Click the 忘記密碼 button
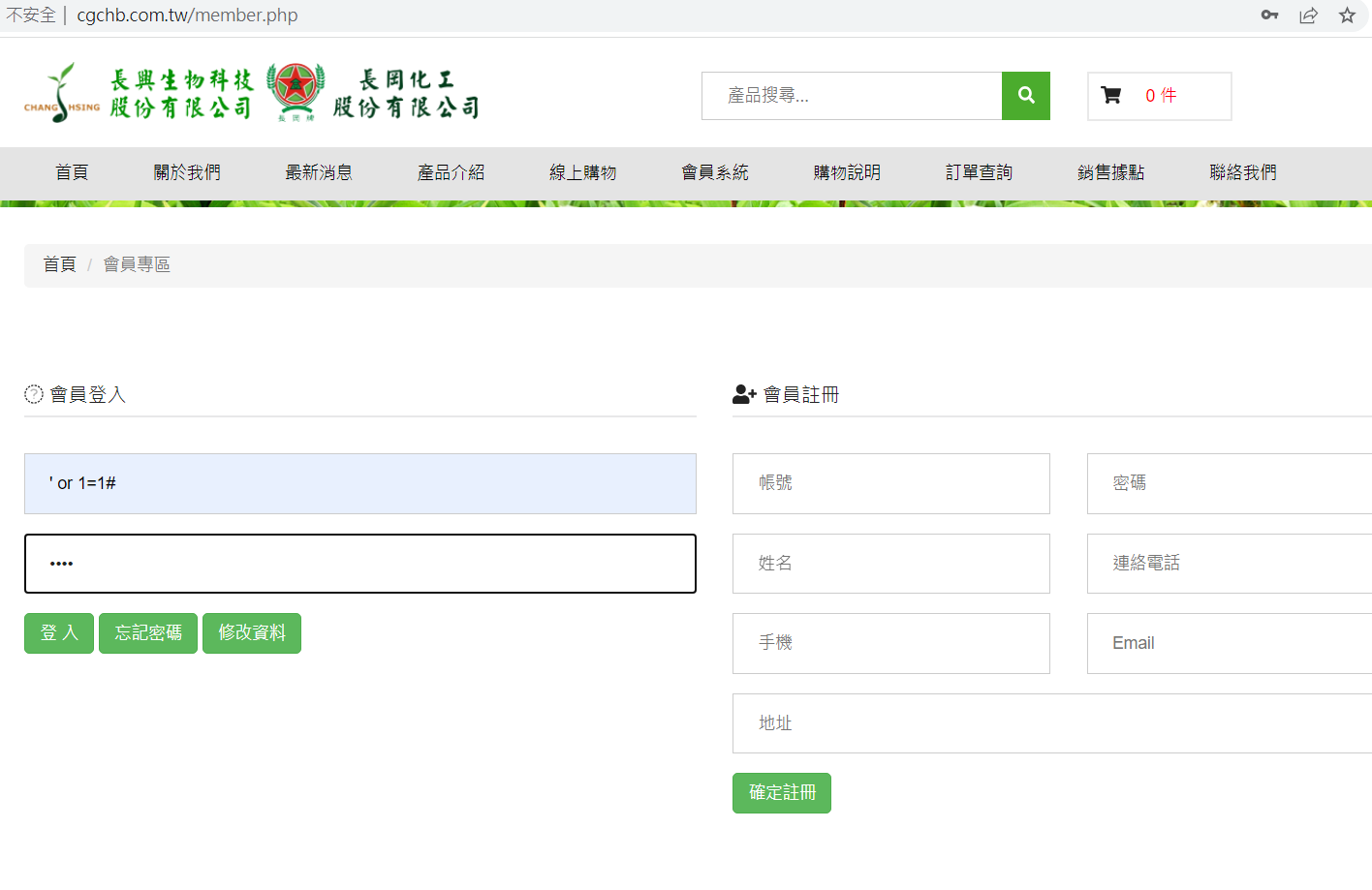The width and height of the screenshot is (1372, 890). pos(148,633)
